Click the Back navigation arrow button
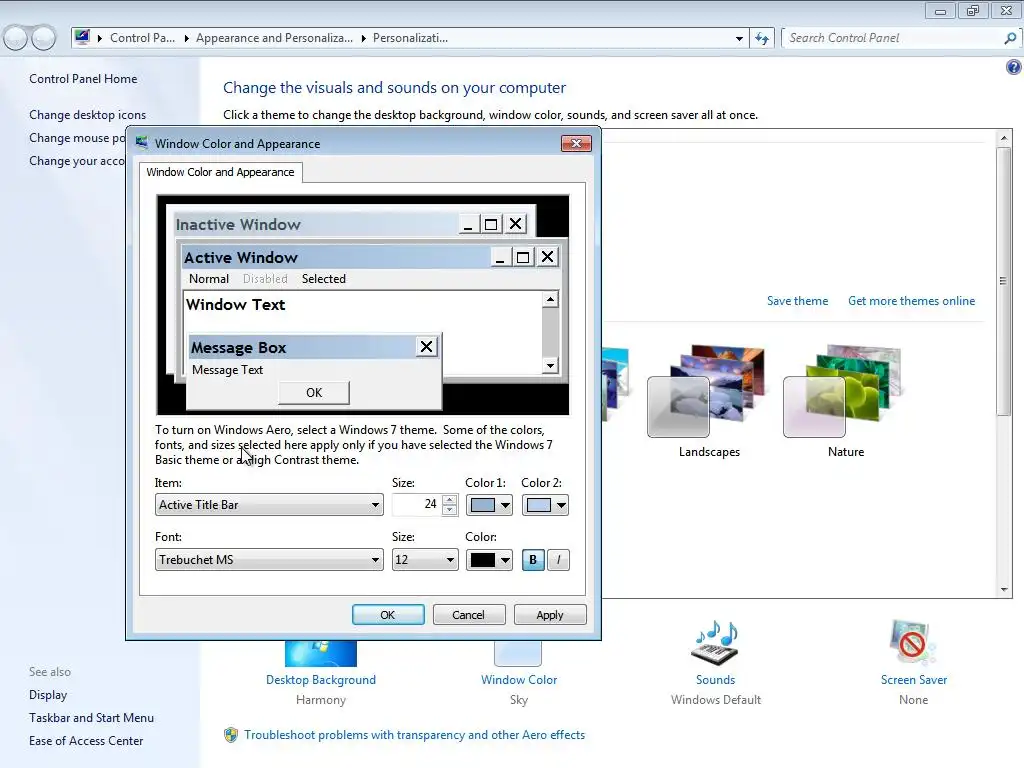The image size is (1024, 768). click(16, 38)
